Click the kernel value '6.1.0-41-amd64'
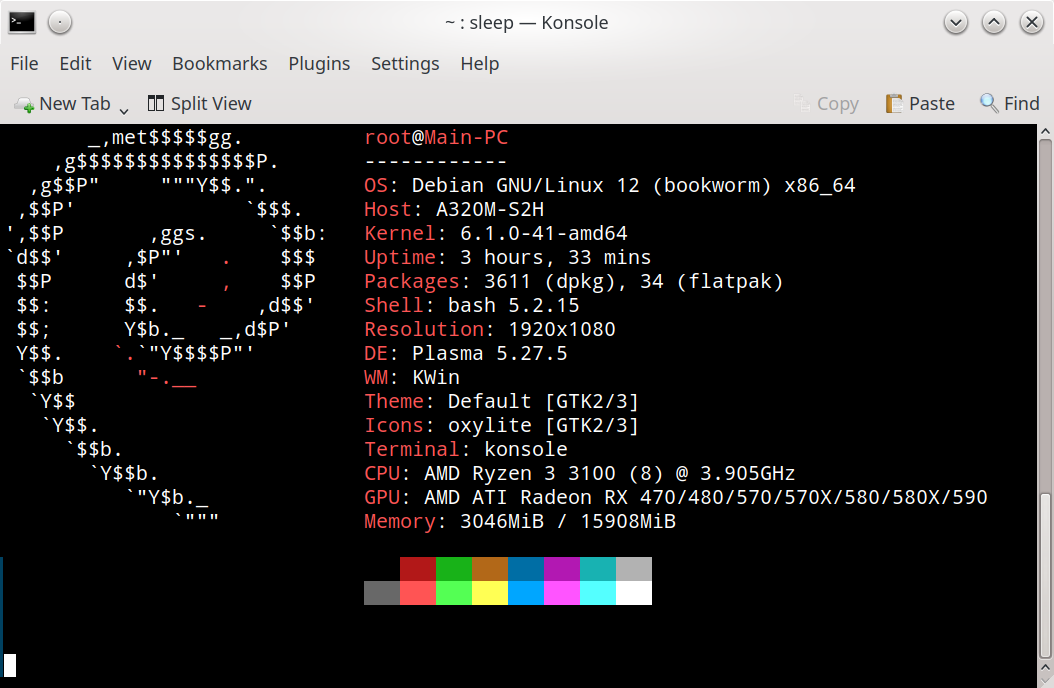1054x688 pixels. pyautogui.click(x=544, y=233)
